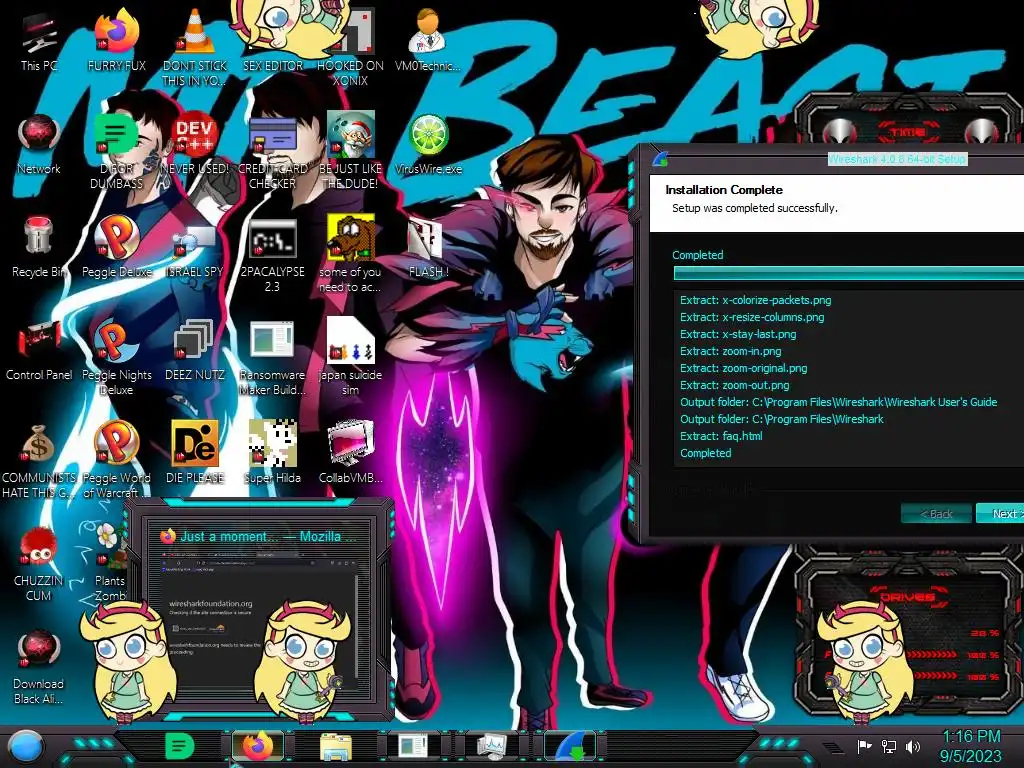Open the VLC cone shortcut on desktop

point(195,47)
